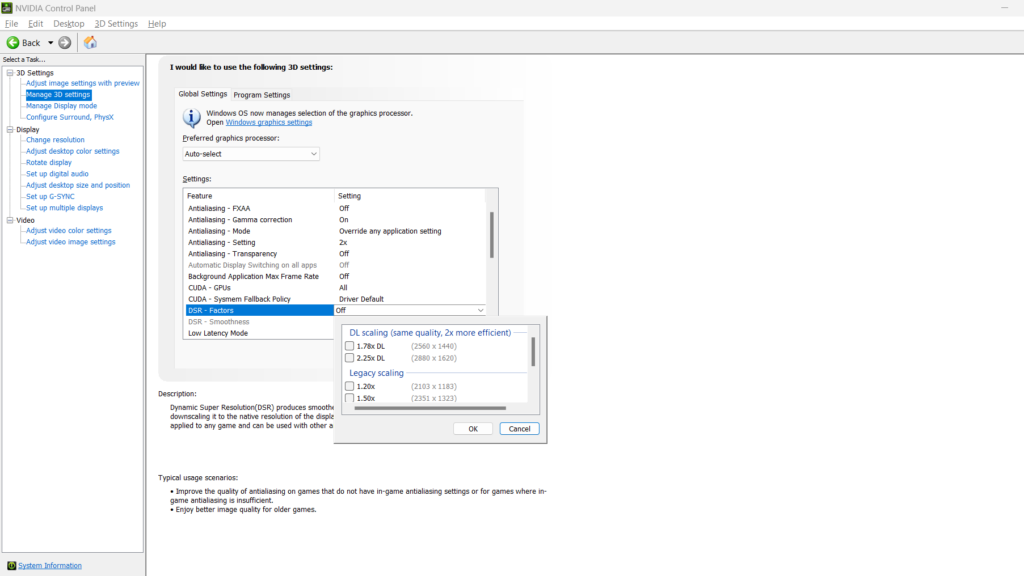Click the house icon in the toolbar
Image resolution: width=1024 pixels, height=576 pixels.
click(89, 42)
